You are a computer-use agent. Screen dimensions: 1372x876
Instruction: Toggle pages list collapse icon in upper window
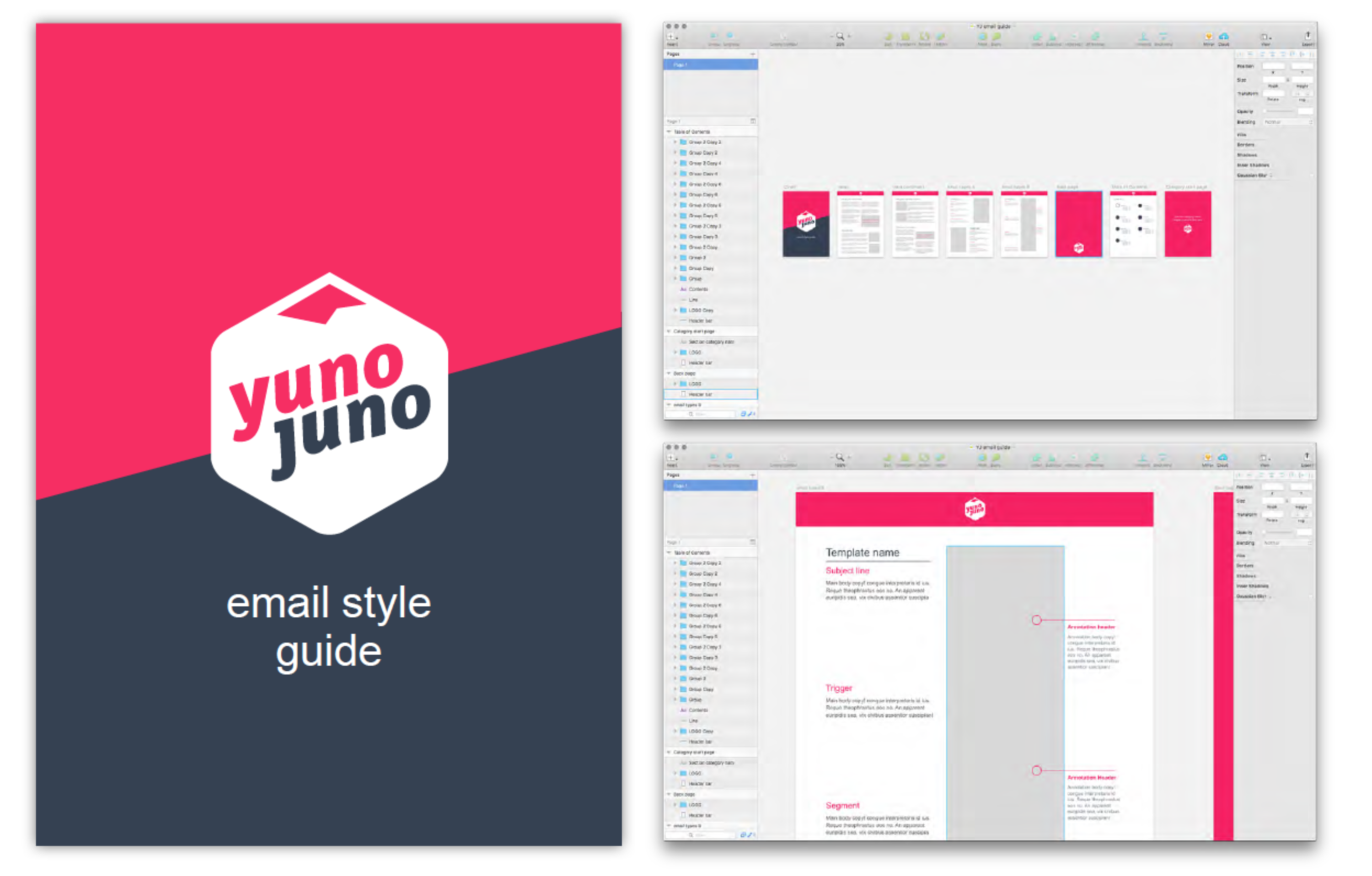(x=753, y=121)
